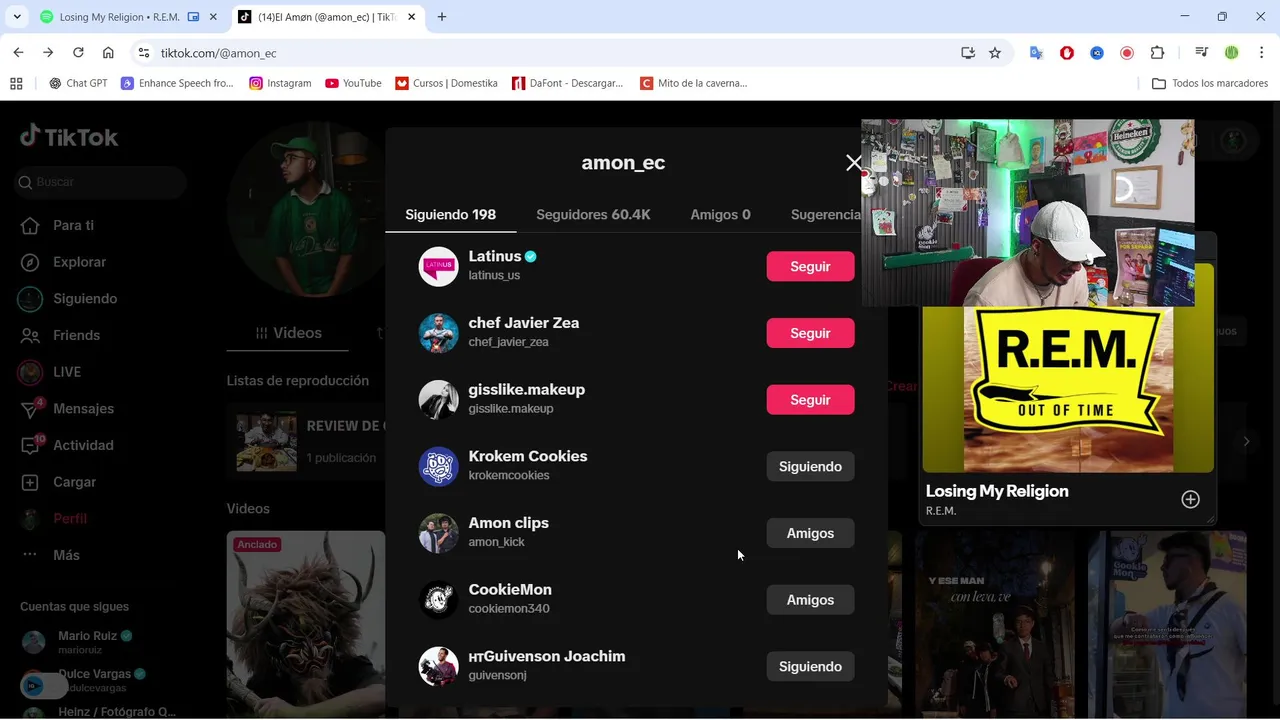Open Instagram bookmark
Viewport: 1280px width, 720px height.
click(281, 83)
